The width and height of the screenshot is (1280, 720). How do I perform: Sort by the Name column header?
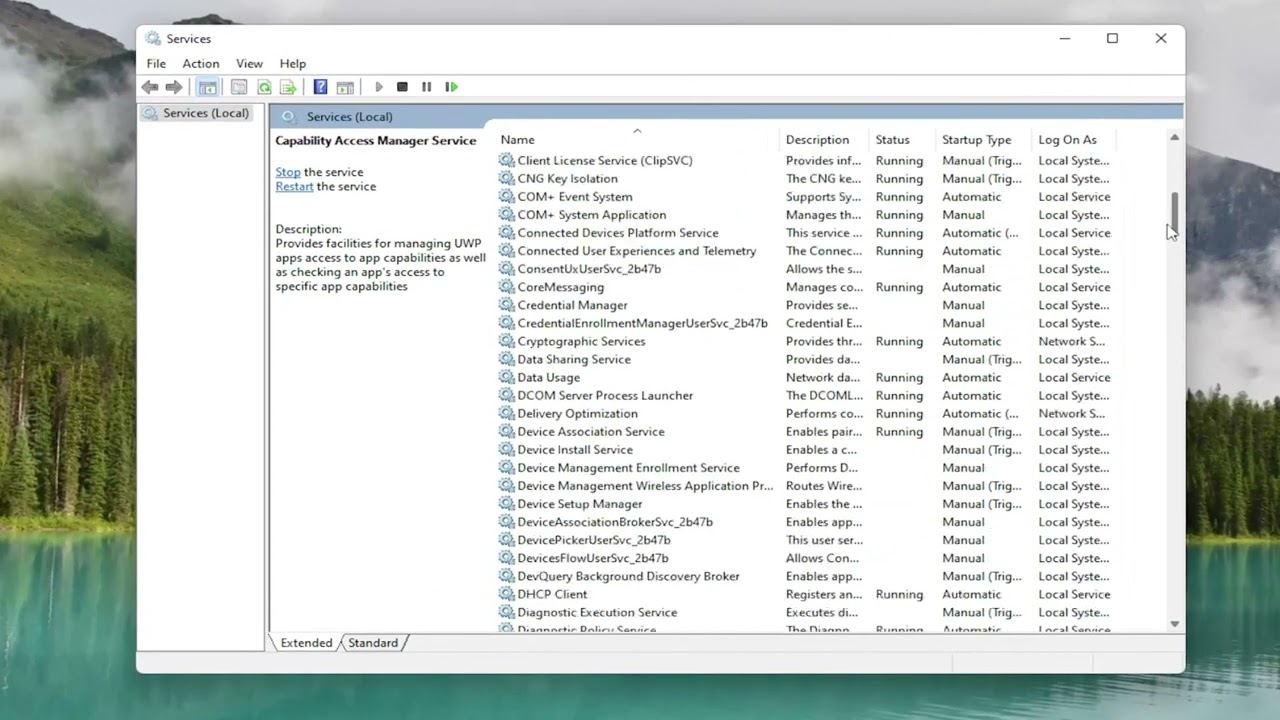click(x=636, y=140)
